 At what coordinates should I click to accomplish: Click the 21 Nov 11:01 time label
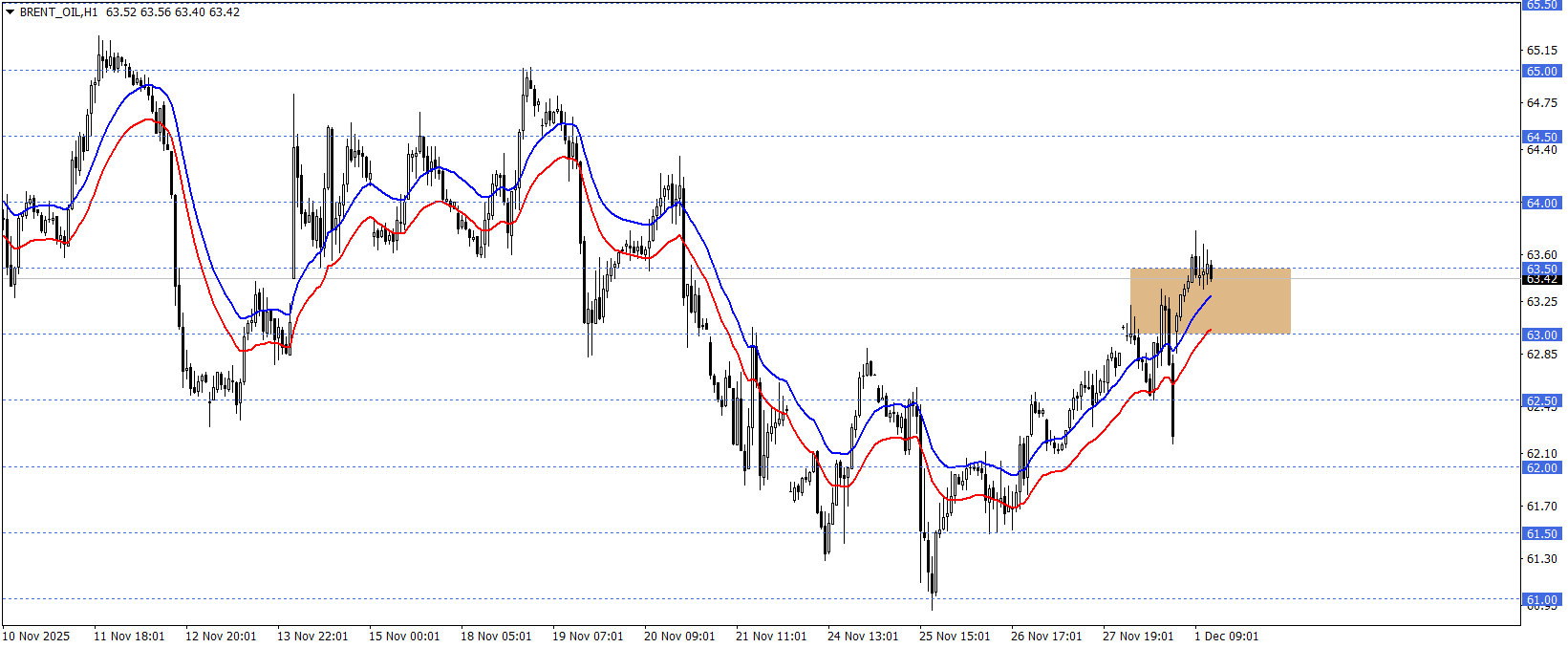(x=771, y=636)
